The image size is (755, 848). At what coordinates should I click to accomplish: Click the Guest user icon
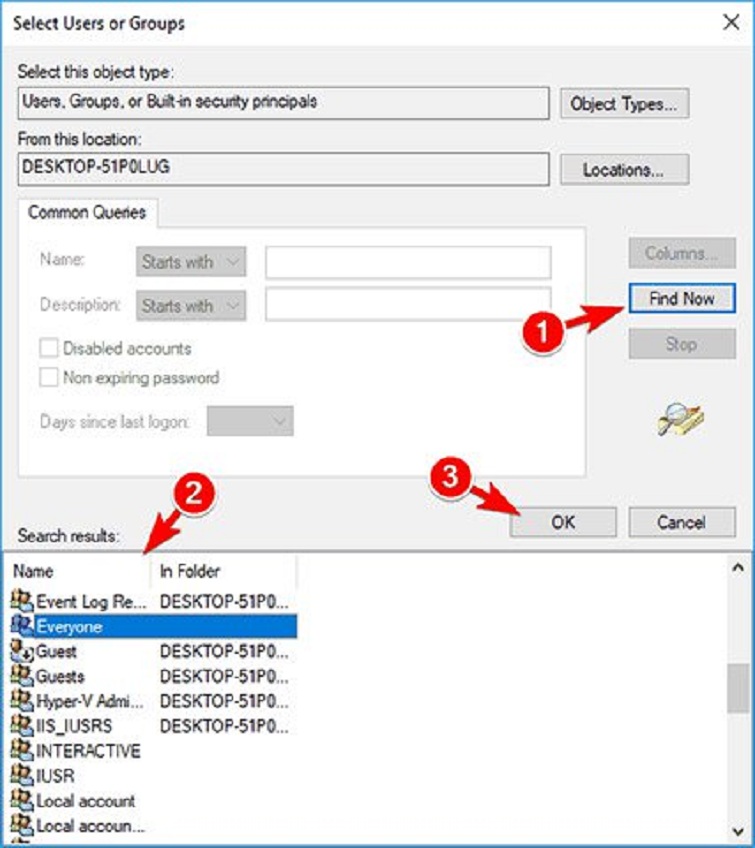point(22,651)
